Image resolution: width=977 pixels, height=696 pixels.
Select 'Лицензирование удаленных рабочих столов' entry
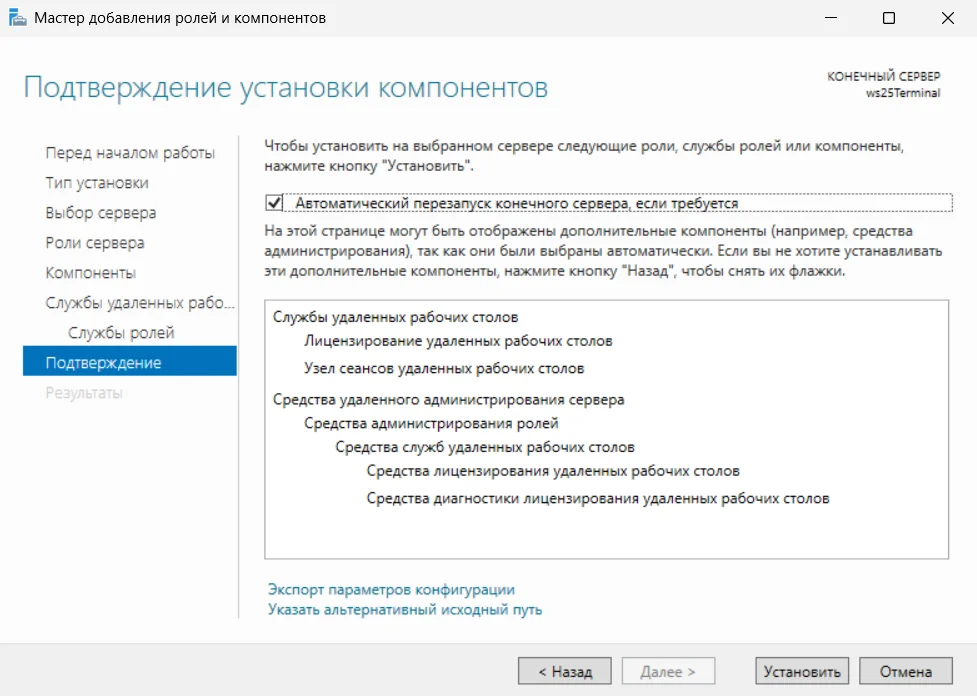(x=458, y=341)
